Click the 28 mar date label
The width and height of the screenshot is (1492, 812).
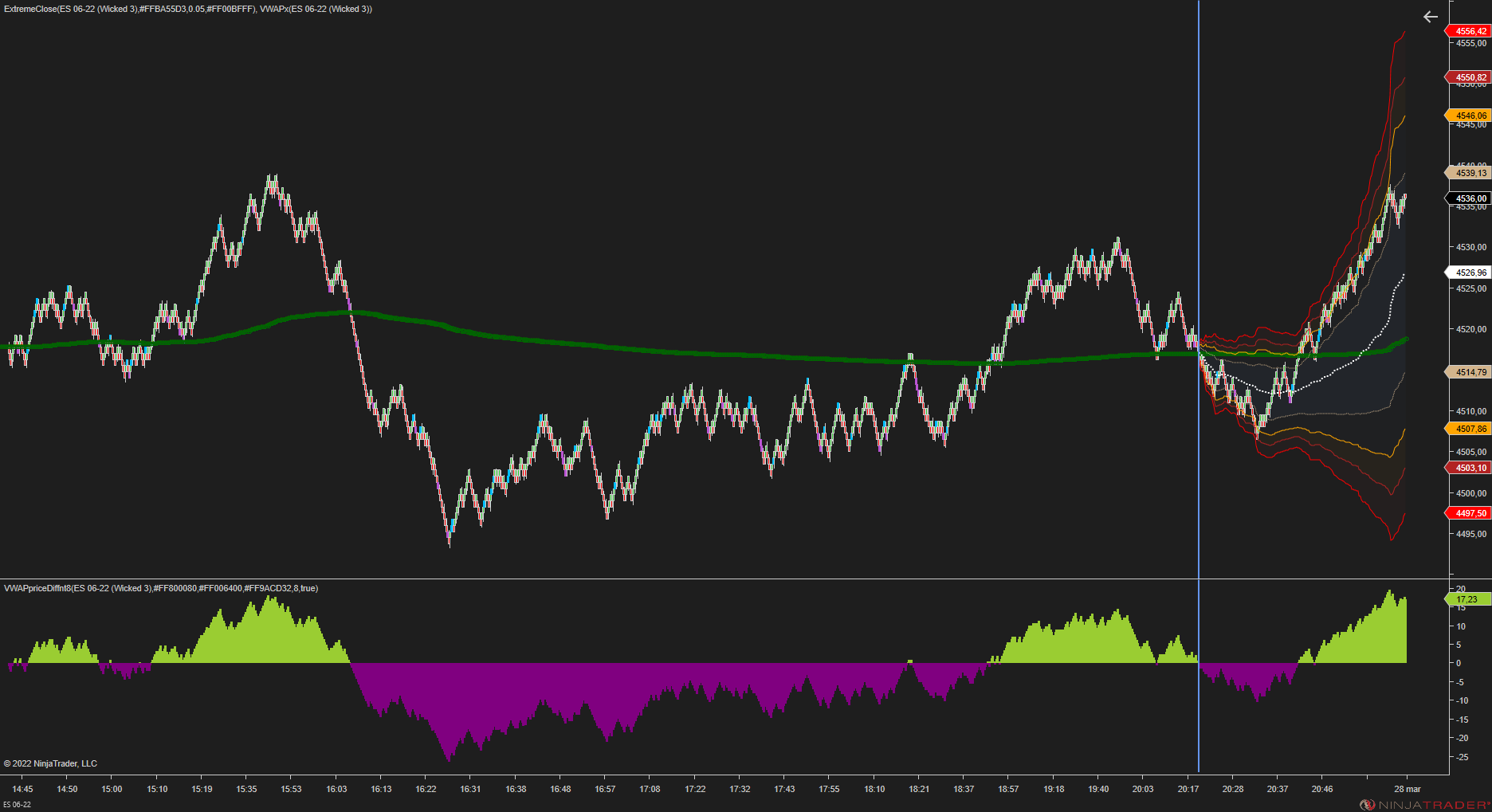pyautogui.click(x=1408, y=789)
